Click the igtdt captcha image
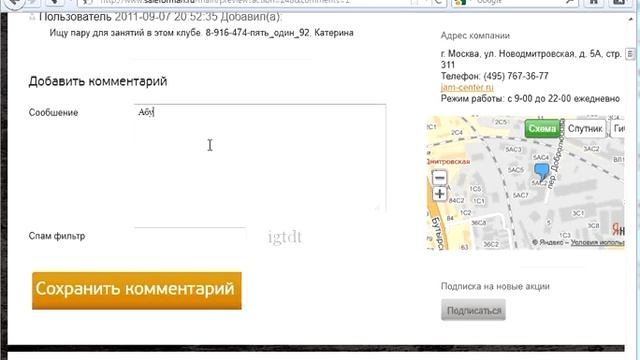 (285, 237)
